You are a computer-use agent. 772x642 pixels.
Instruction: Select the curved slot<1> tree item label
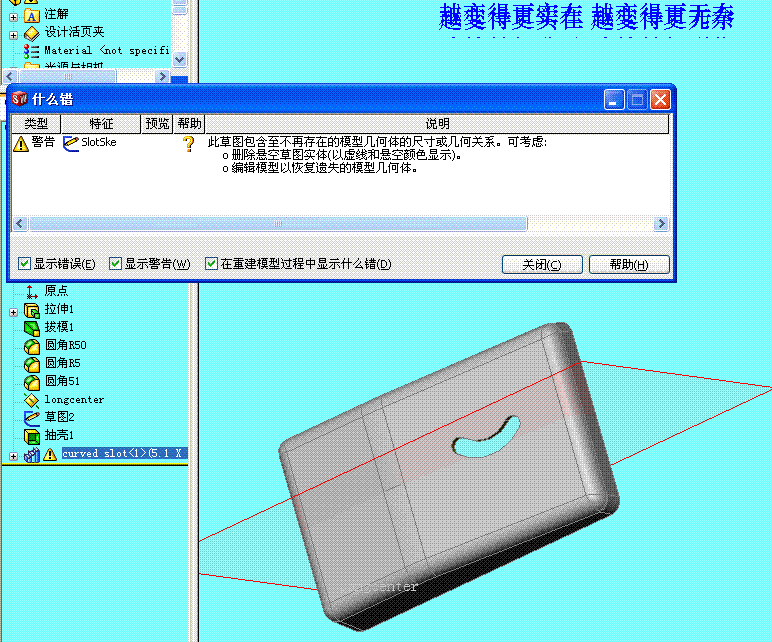pyautogui.click(x=125, y=453)
